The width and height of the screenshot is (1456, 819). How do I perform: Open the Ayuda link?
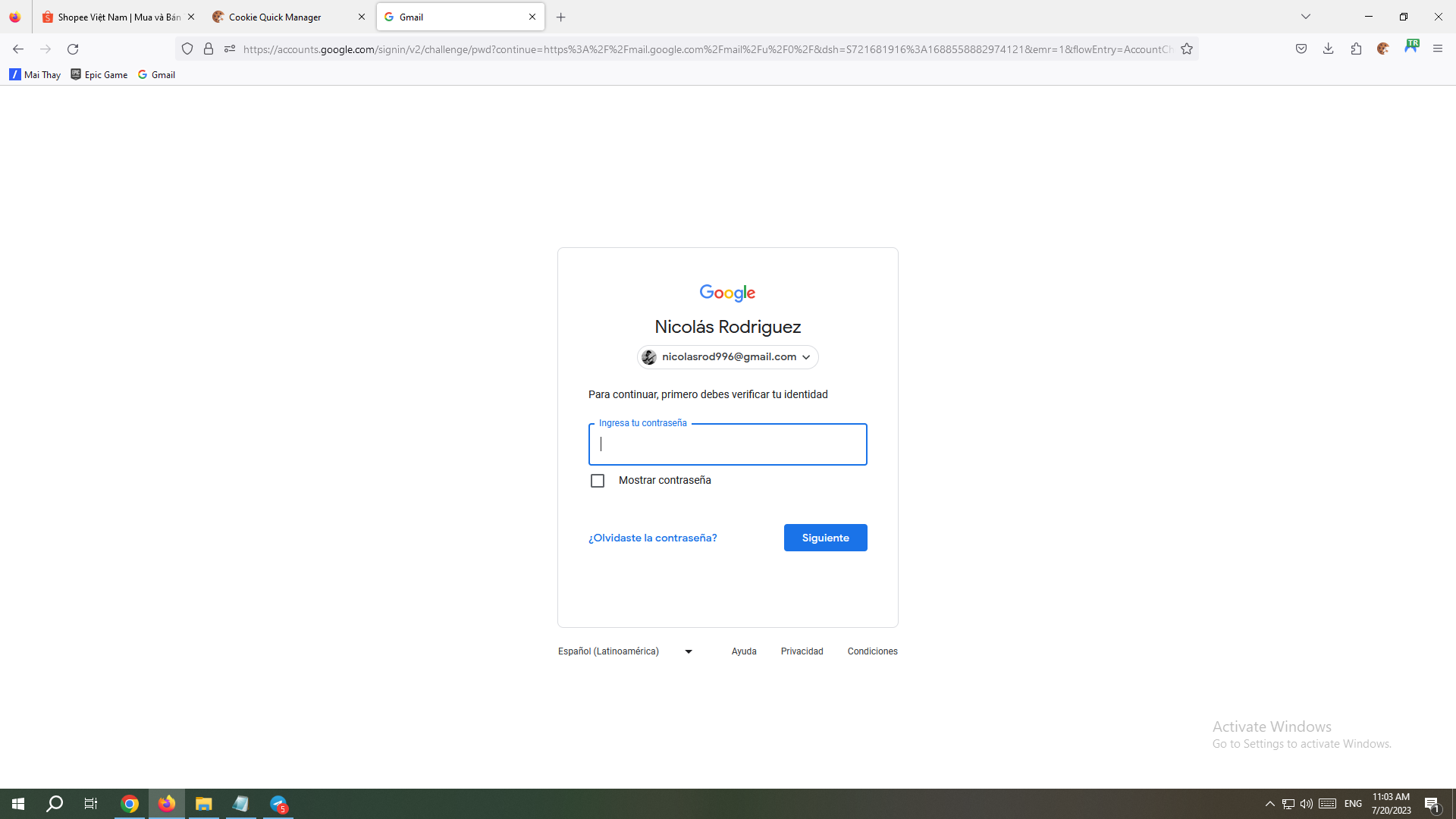tap(744, 651)
